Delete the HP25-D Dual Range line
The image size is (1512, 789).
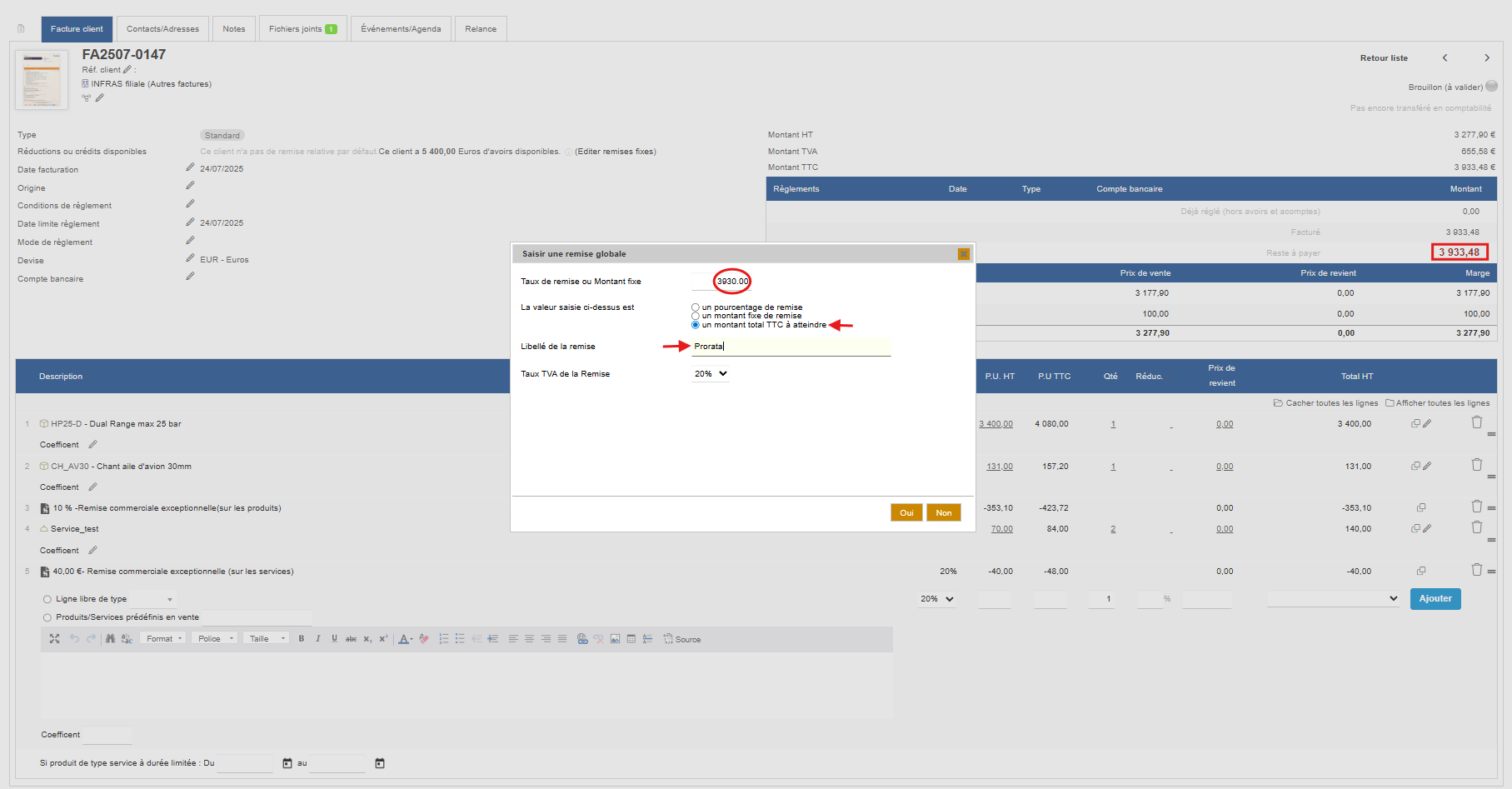coord(1476,422)
